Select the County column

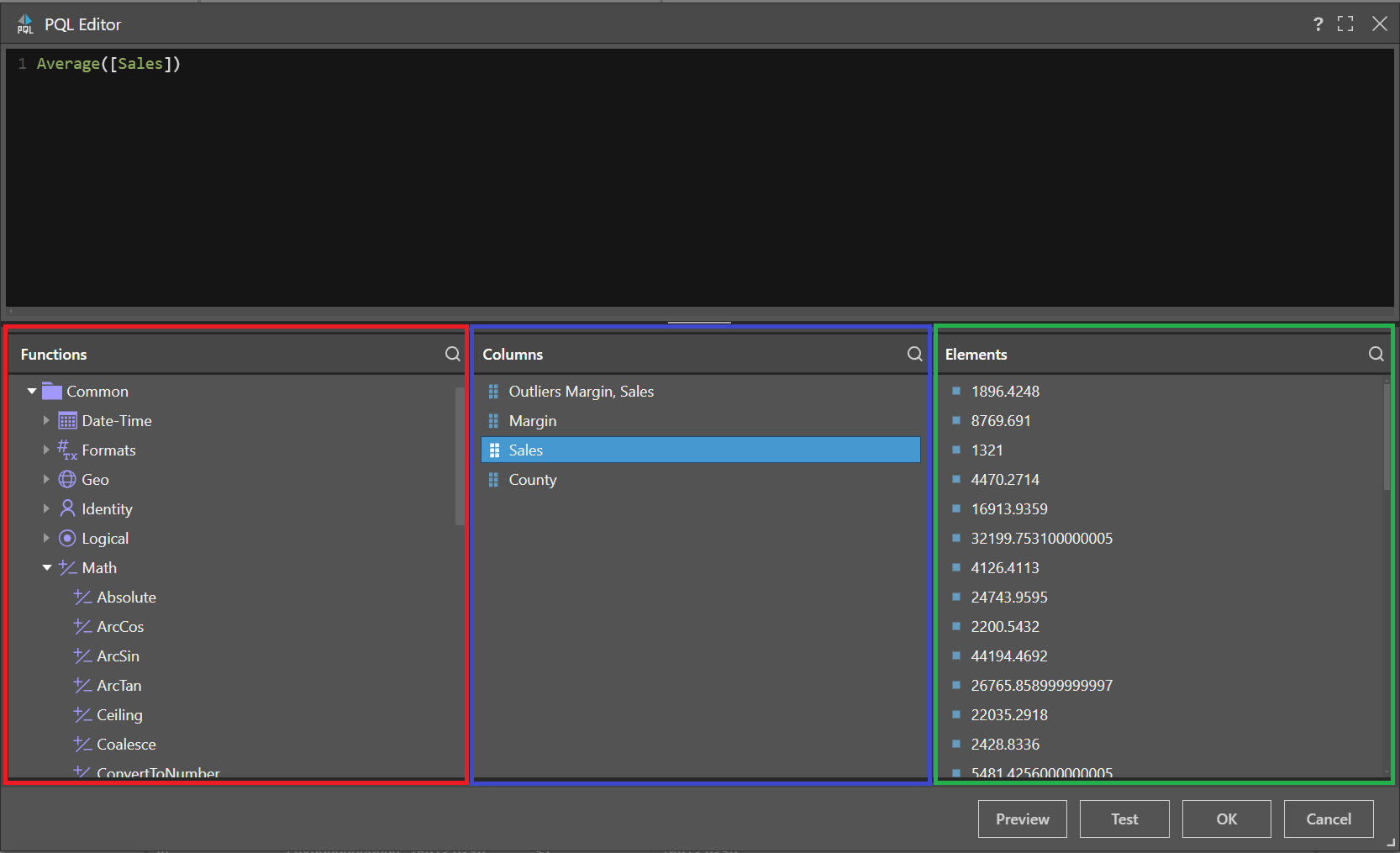pos(532,479)
